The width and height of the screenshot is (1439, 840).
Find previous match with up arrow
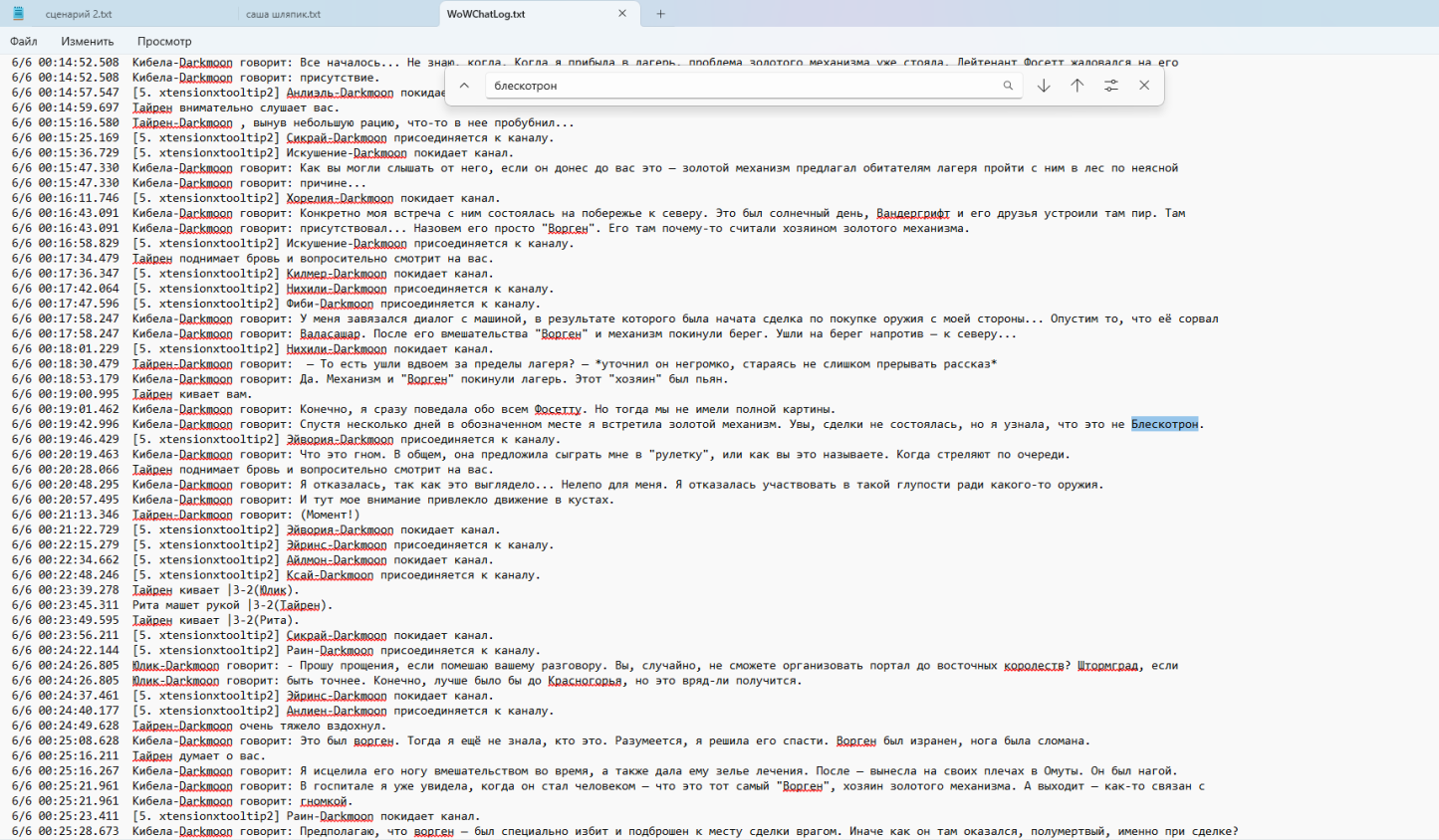tap(1078, 86)
